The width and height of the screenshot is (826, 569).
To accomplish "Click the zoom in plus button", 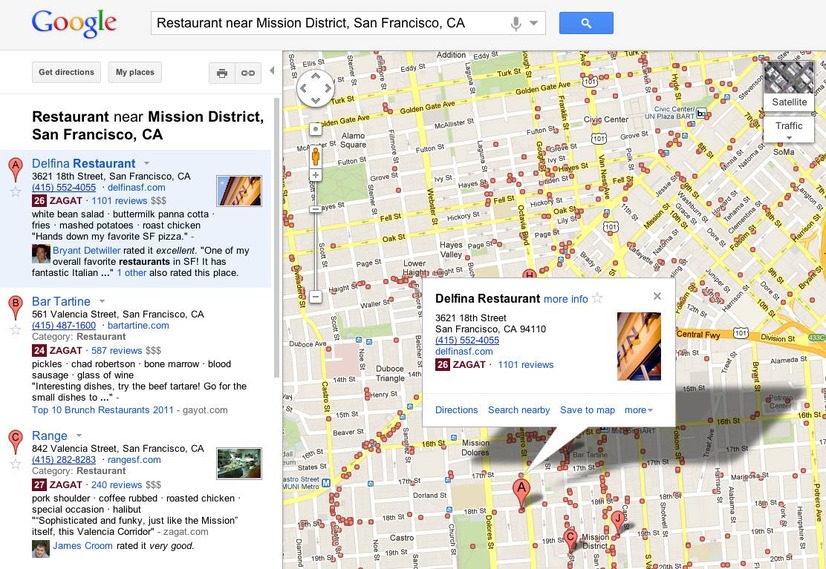I will [x=315, y=175].
